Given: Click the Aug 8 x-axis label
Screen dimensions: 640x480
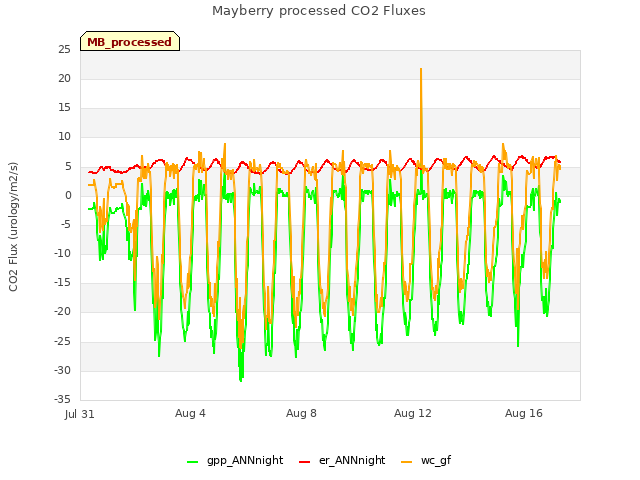Looking at the screenshot, I should pyautogui.click(x=301, y=413).
